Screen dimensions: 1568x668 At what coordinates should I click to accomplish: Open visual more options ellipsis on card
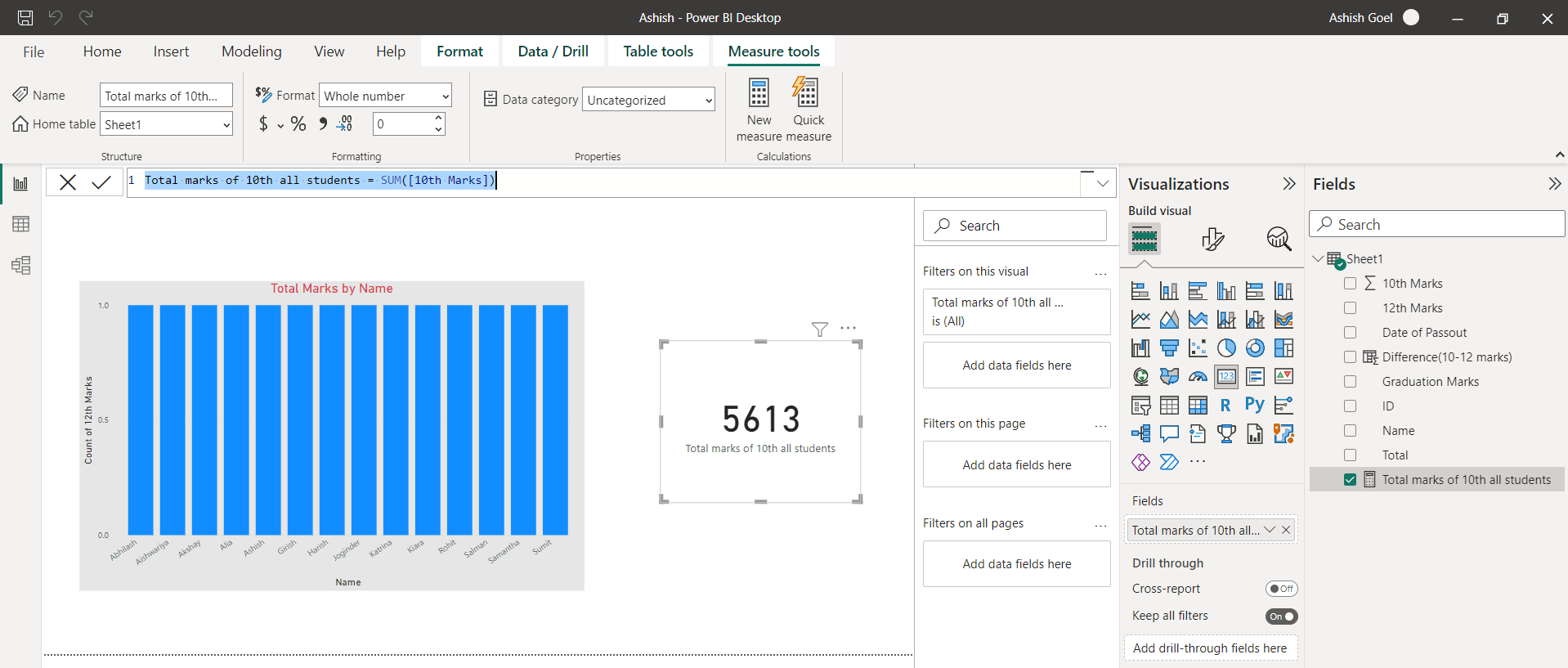coord(849,328)
